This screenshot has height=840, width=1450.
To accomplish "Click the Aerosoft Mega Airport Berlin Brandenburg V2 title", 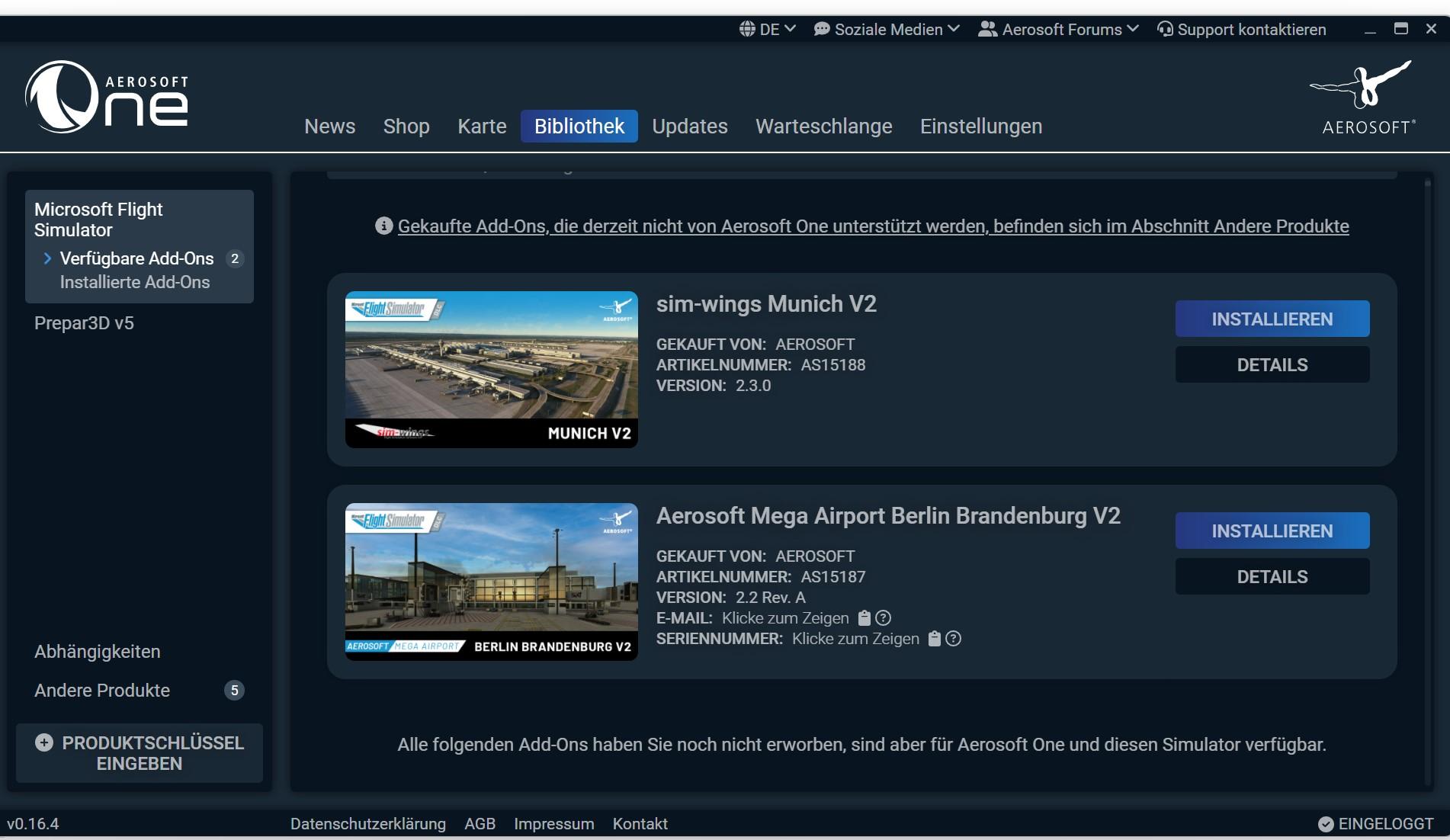I will pyautogui.click(x=888, y=516).
